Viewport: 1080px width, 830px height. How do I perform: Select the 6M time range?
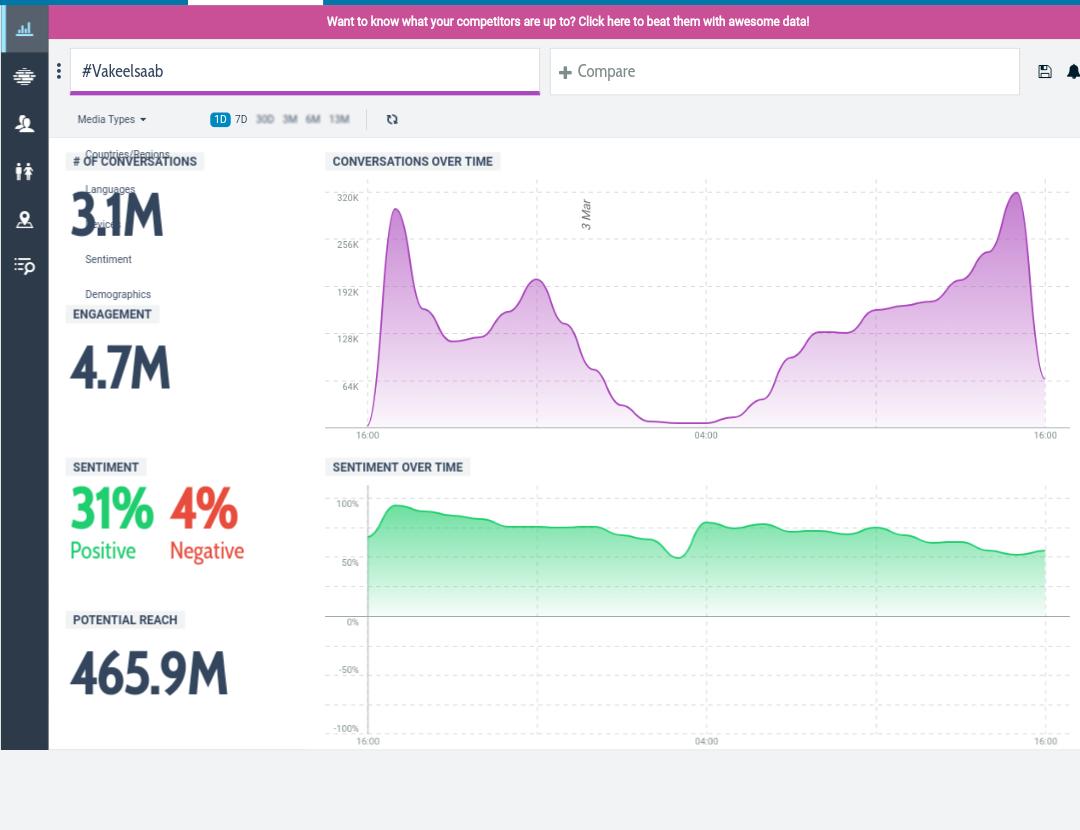coord(313,119)
